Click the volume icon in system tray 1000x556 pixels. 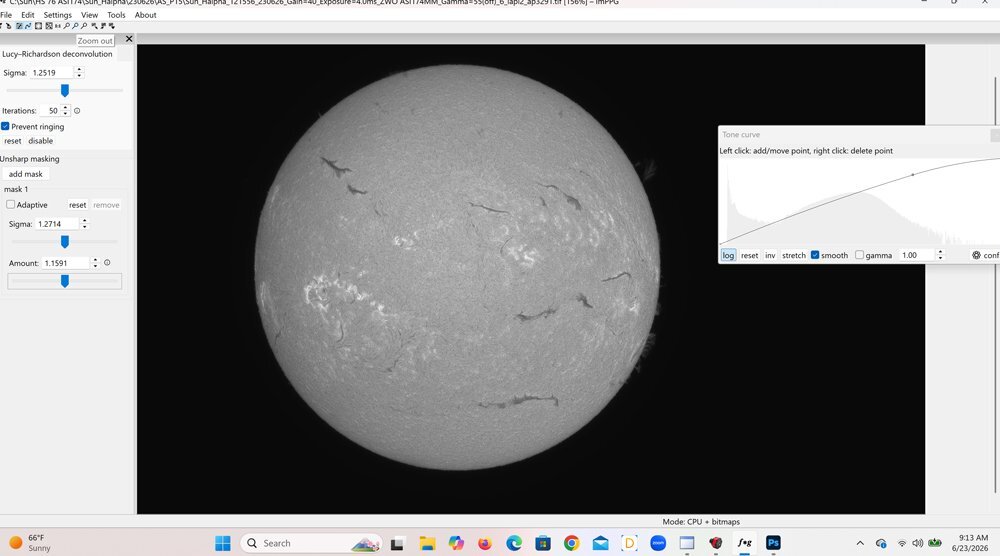coord(918,543)
